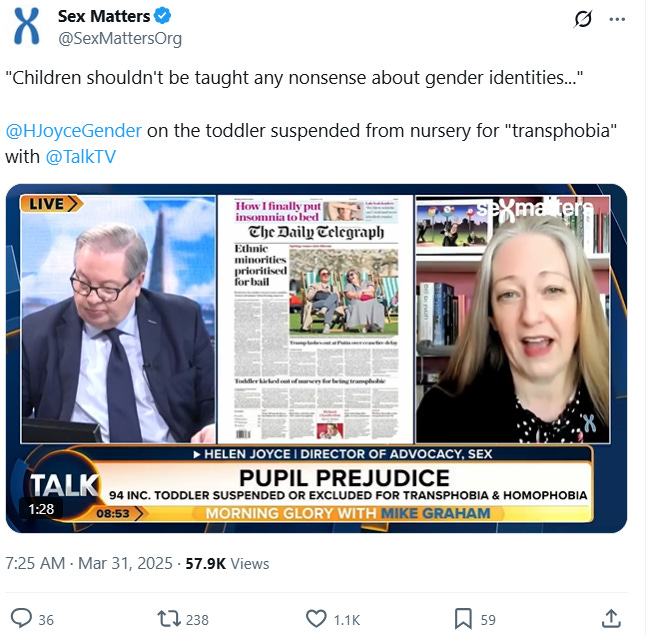This screenshot has width=647, height=636.
Task: Click the 1:28 video duration badge
Action: tap(41, 509)
